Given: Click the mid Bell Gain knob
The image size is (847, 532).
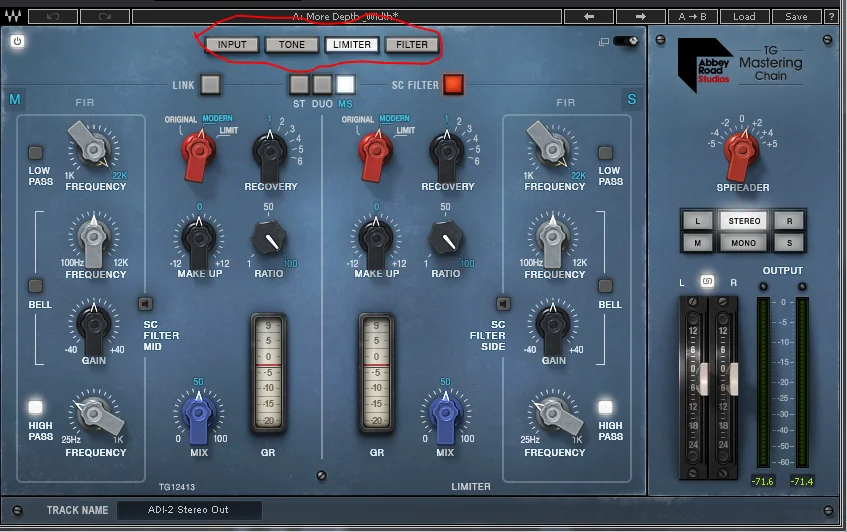Looking at the screenshot, I should (x=94, y=327).
